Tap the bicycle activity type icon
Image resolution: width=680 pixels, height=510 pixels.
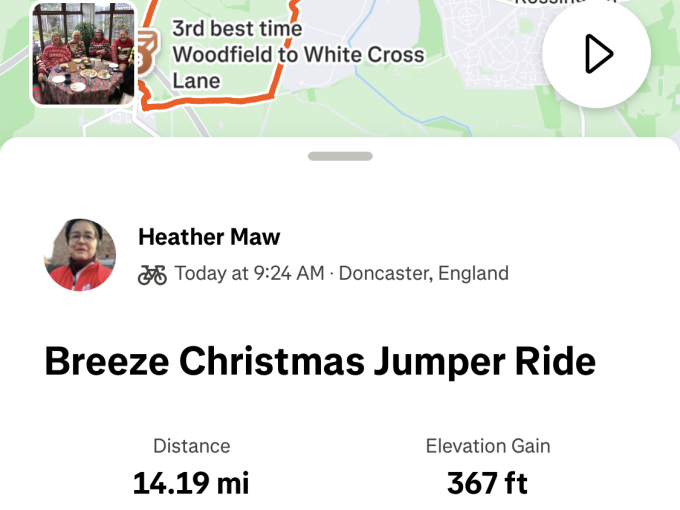(x=152, y=274)
